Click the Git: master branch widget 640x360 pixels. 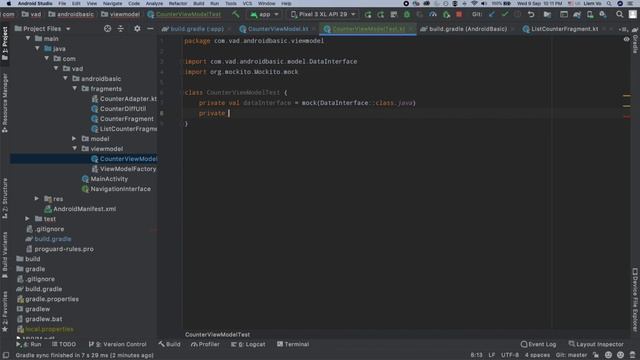pyautogui.click(x=571, y=355)
